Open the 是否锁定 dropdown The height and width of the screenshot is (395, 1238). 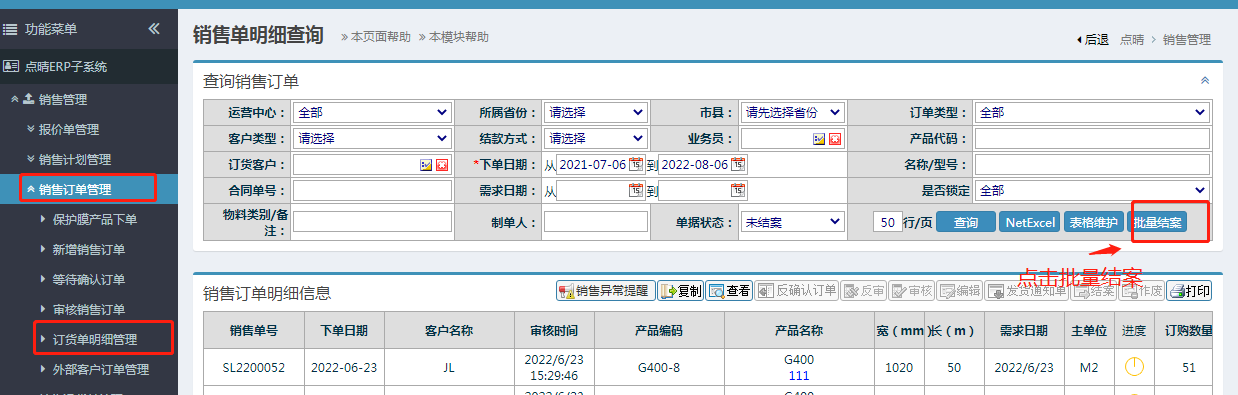(x=1092, y=190)
